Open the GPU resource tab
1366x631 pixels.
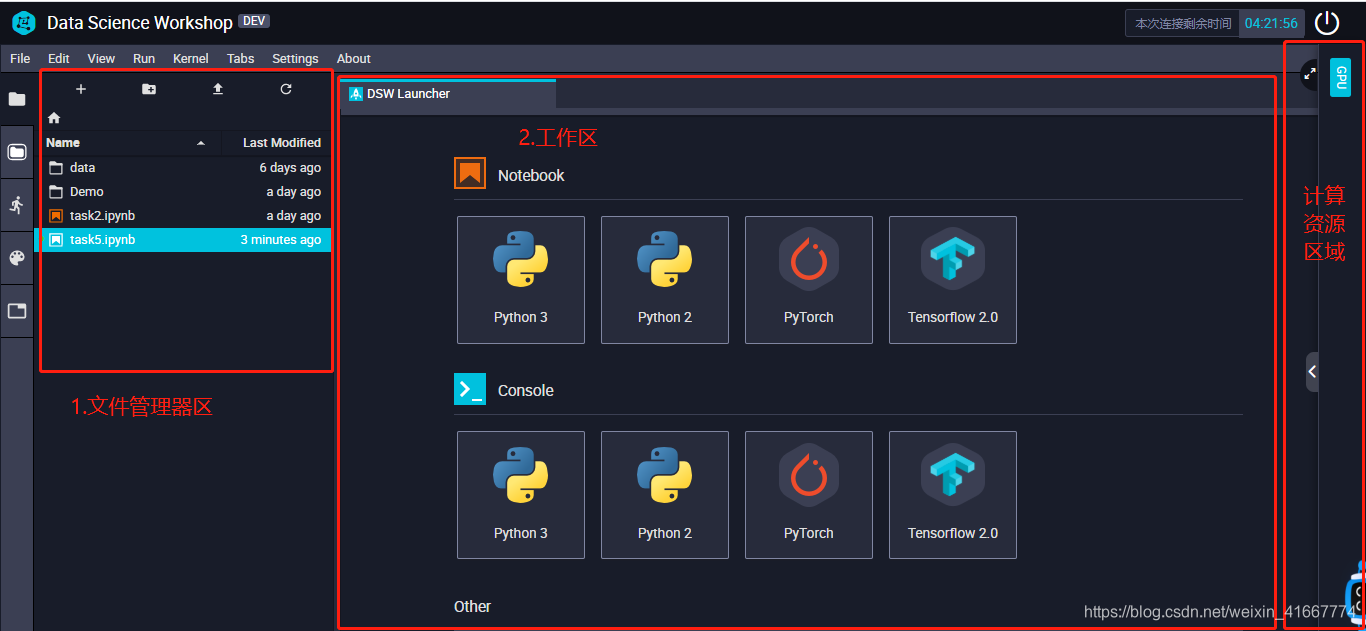(1340, 78)
